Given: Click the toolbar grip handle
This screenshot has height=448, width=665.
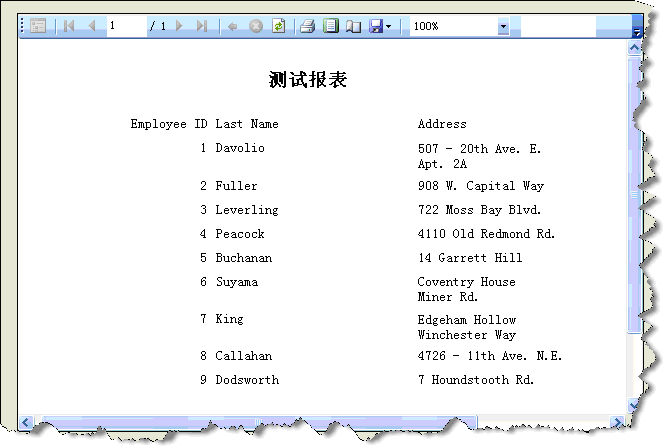Looking at the screenshot, I should (22, 26).
